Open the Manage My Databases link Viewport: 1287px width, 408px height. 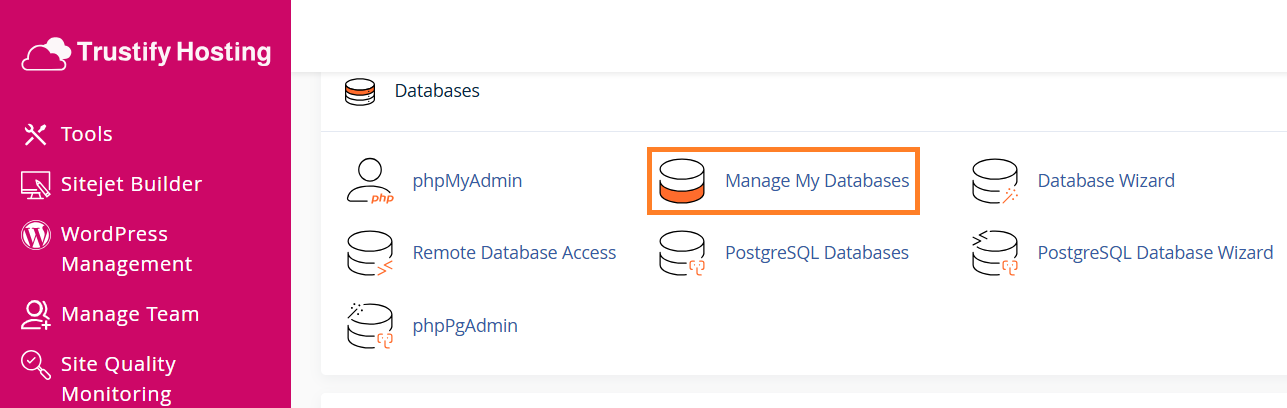[x=817, y=181]
